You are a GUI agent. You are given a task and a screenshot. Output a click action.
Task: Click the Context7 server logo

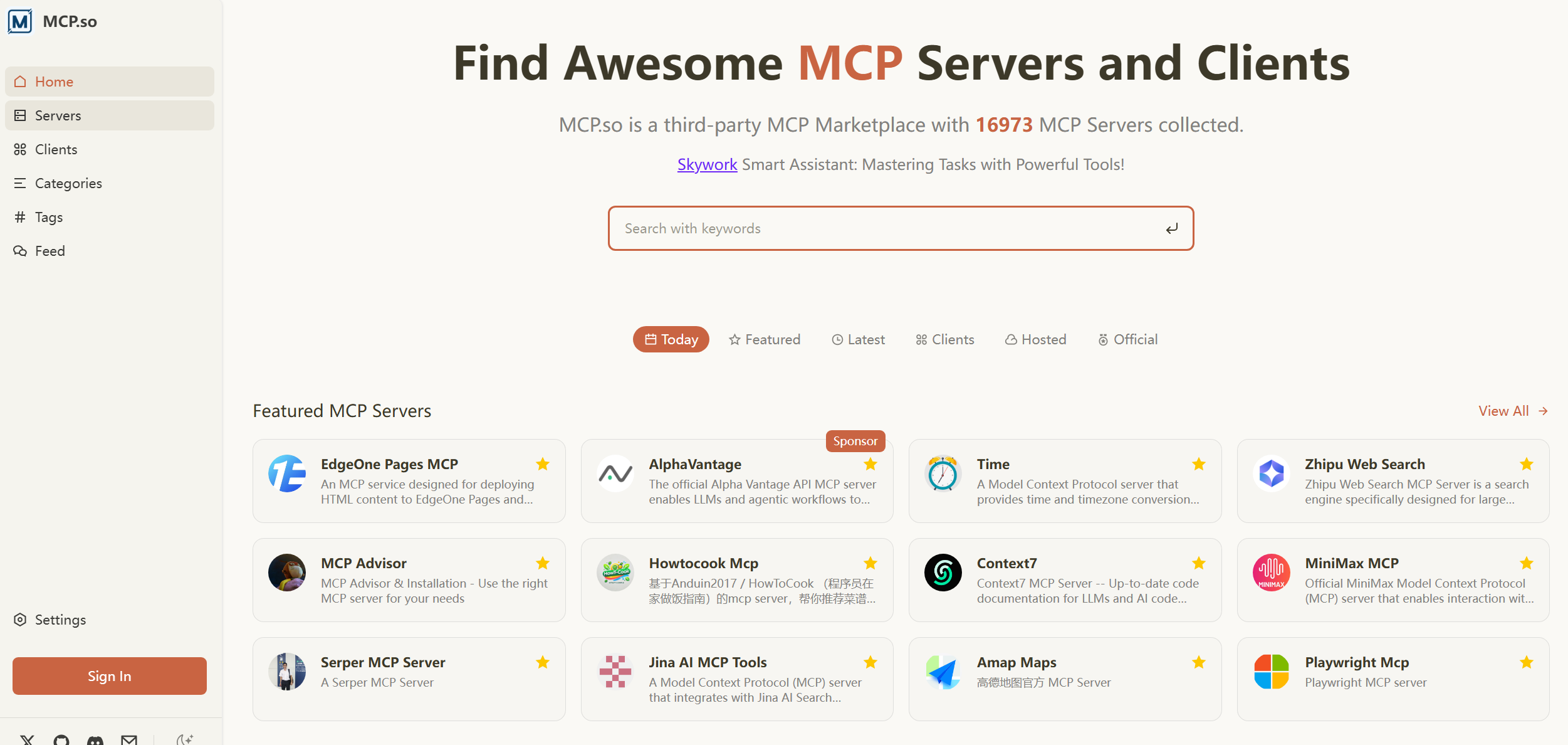(x=943, y=572)
